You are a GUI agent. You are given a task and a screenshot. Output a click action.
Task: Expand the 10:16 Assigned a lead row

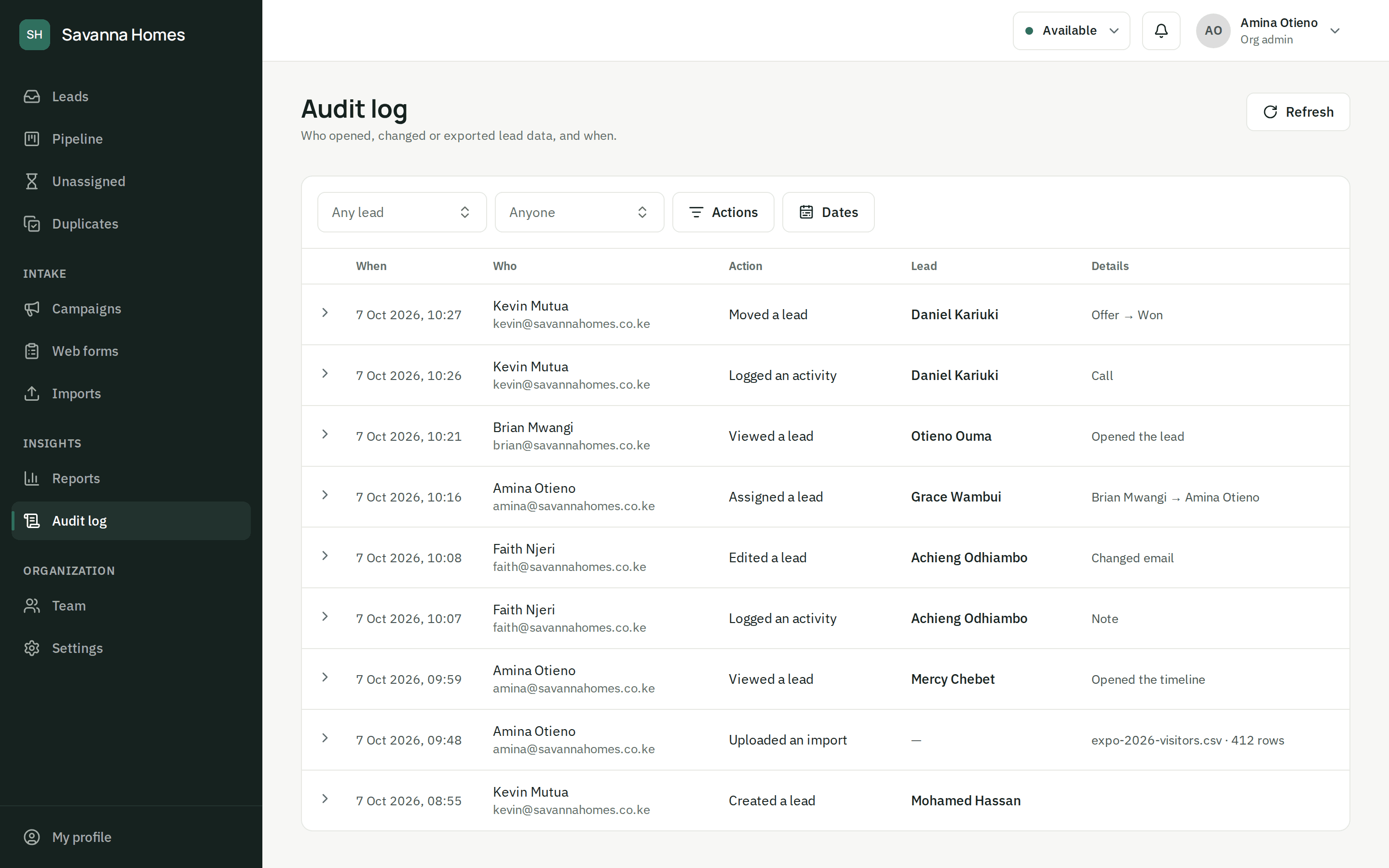tap(325, 495)
